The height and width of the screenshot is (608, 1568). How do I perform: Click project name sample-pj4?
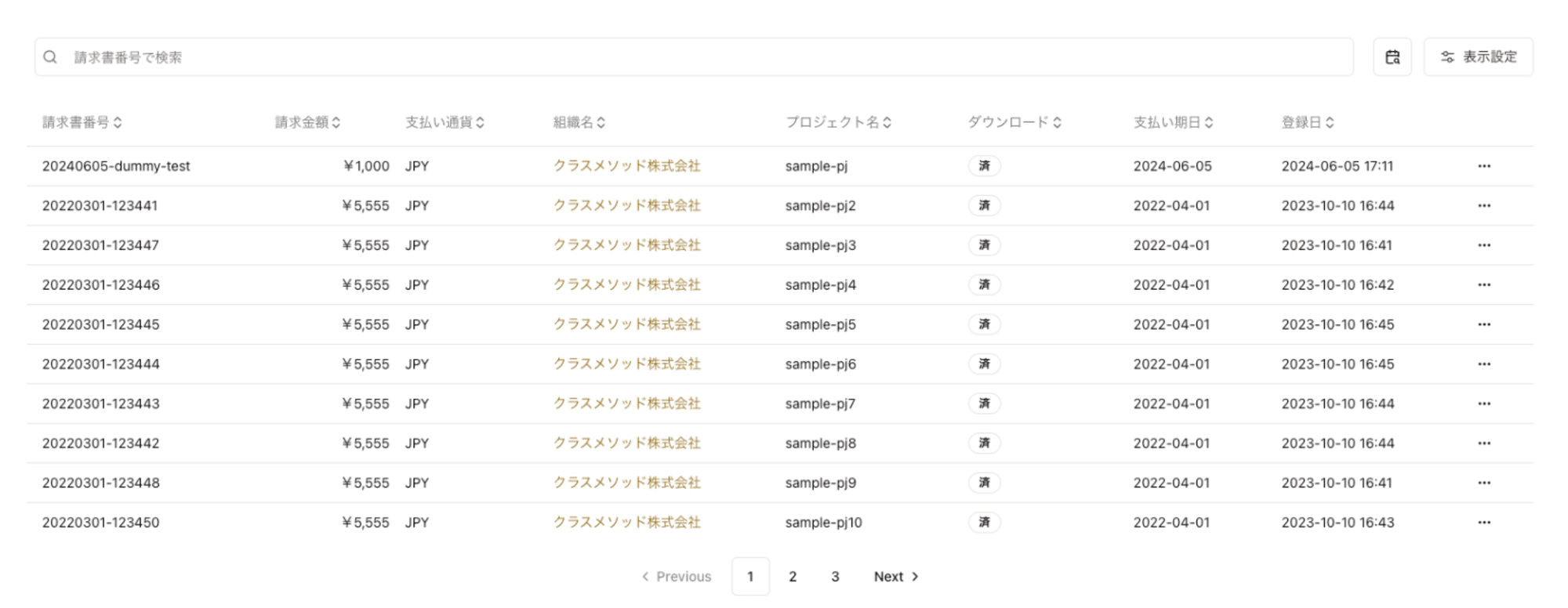821,285
